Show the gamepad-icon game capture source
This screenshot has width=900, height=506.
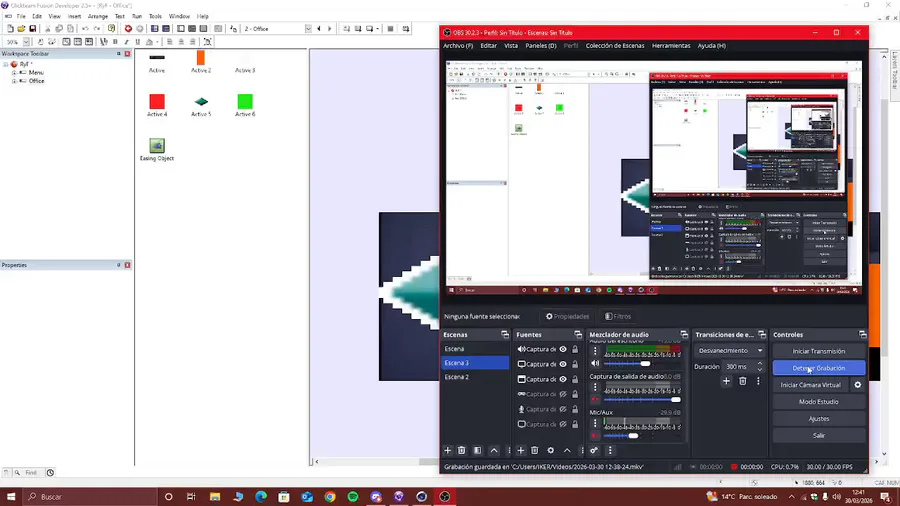point(563,394)
